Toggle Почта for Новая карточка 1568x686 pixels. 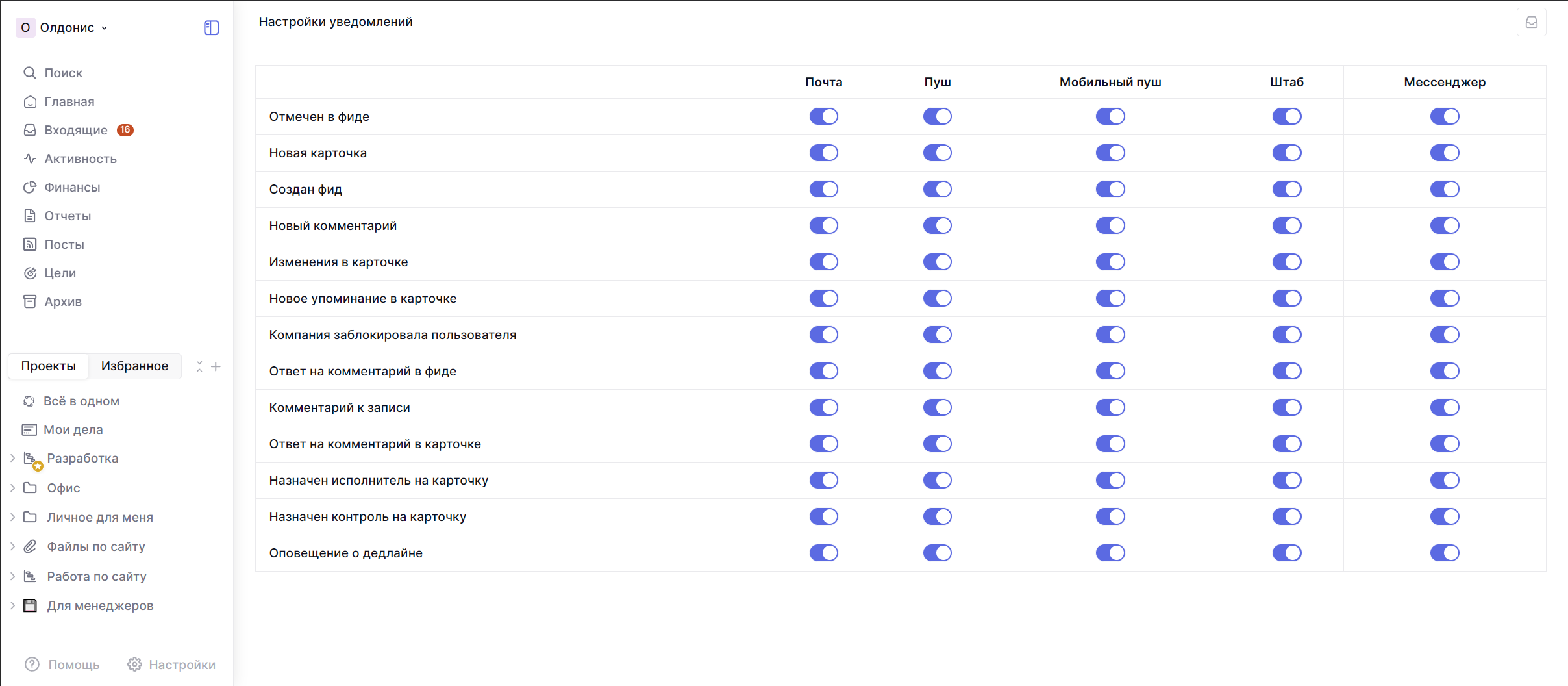(823, 153)
